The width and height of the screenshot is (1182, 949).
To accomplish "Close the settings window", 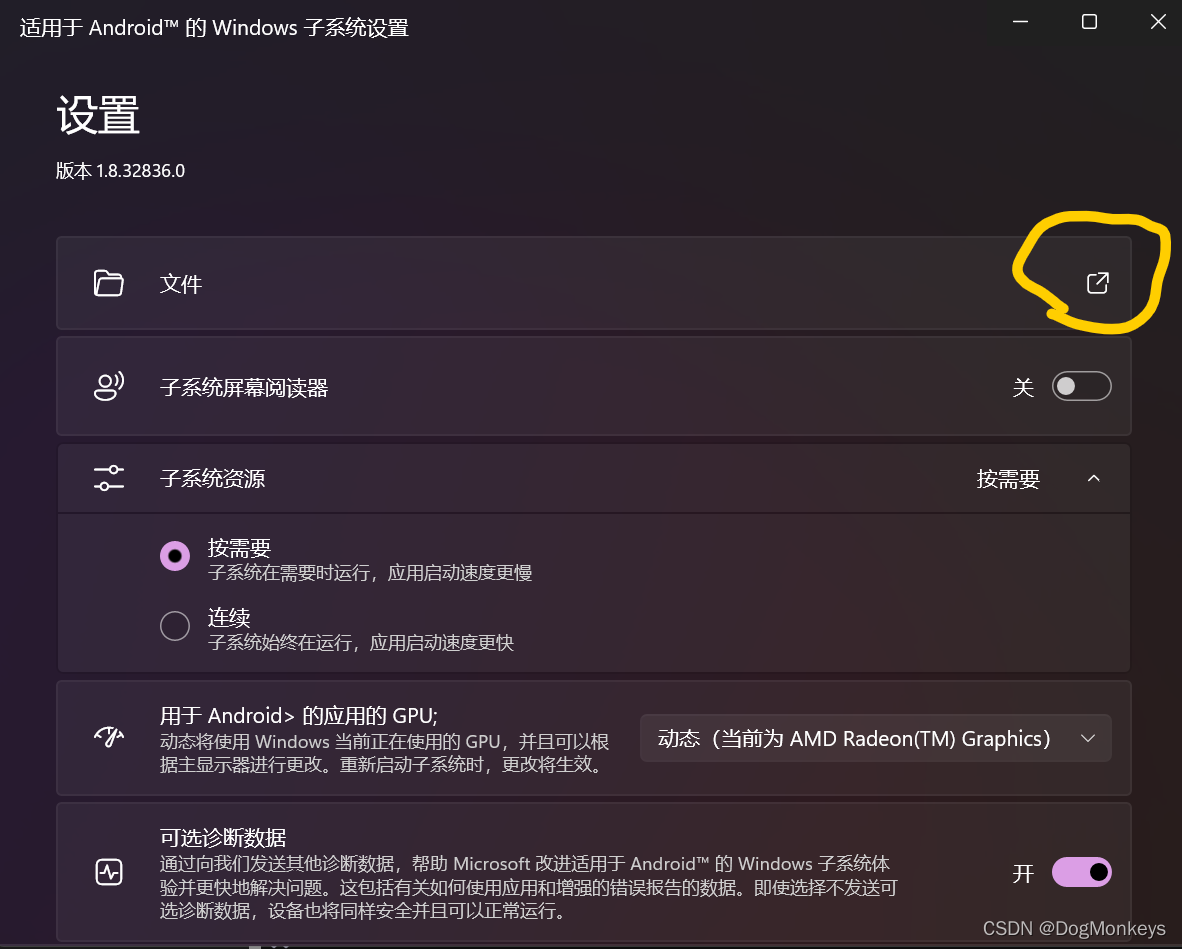I will pos(1159,22).
